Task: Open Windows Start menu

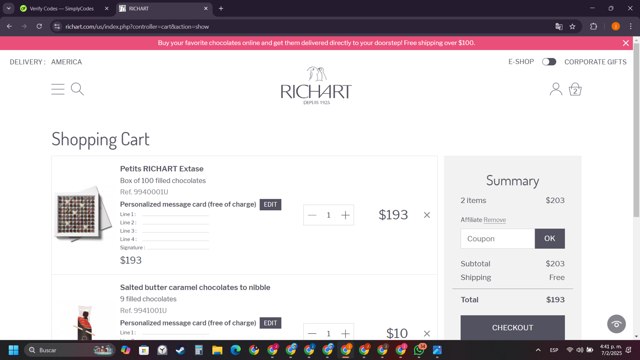Action: 13,350
